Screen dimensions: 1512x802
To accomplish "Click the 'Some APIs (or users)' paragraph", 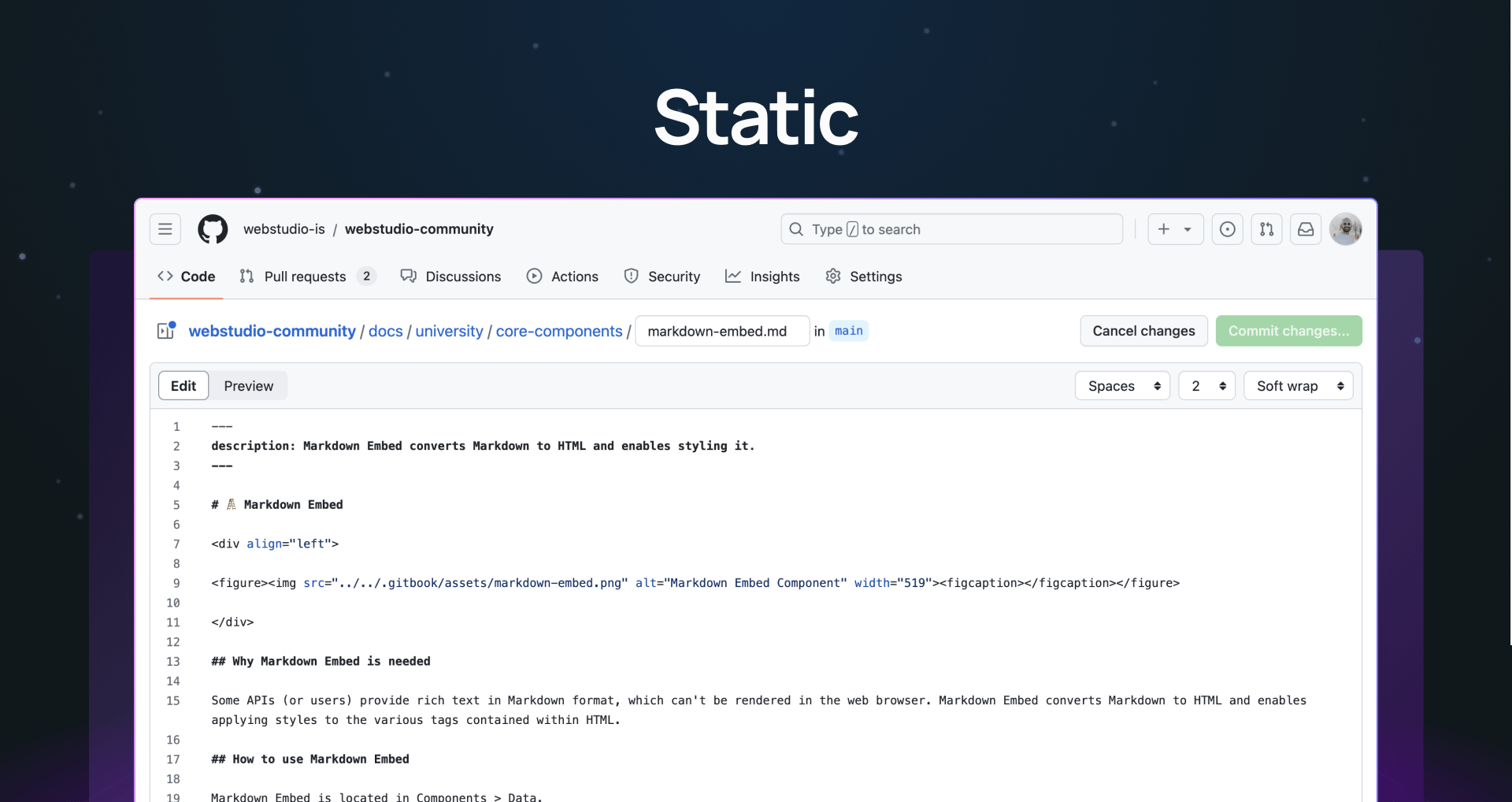I will tap(759, 711).
